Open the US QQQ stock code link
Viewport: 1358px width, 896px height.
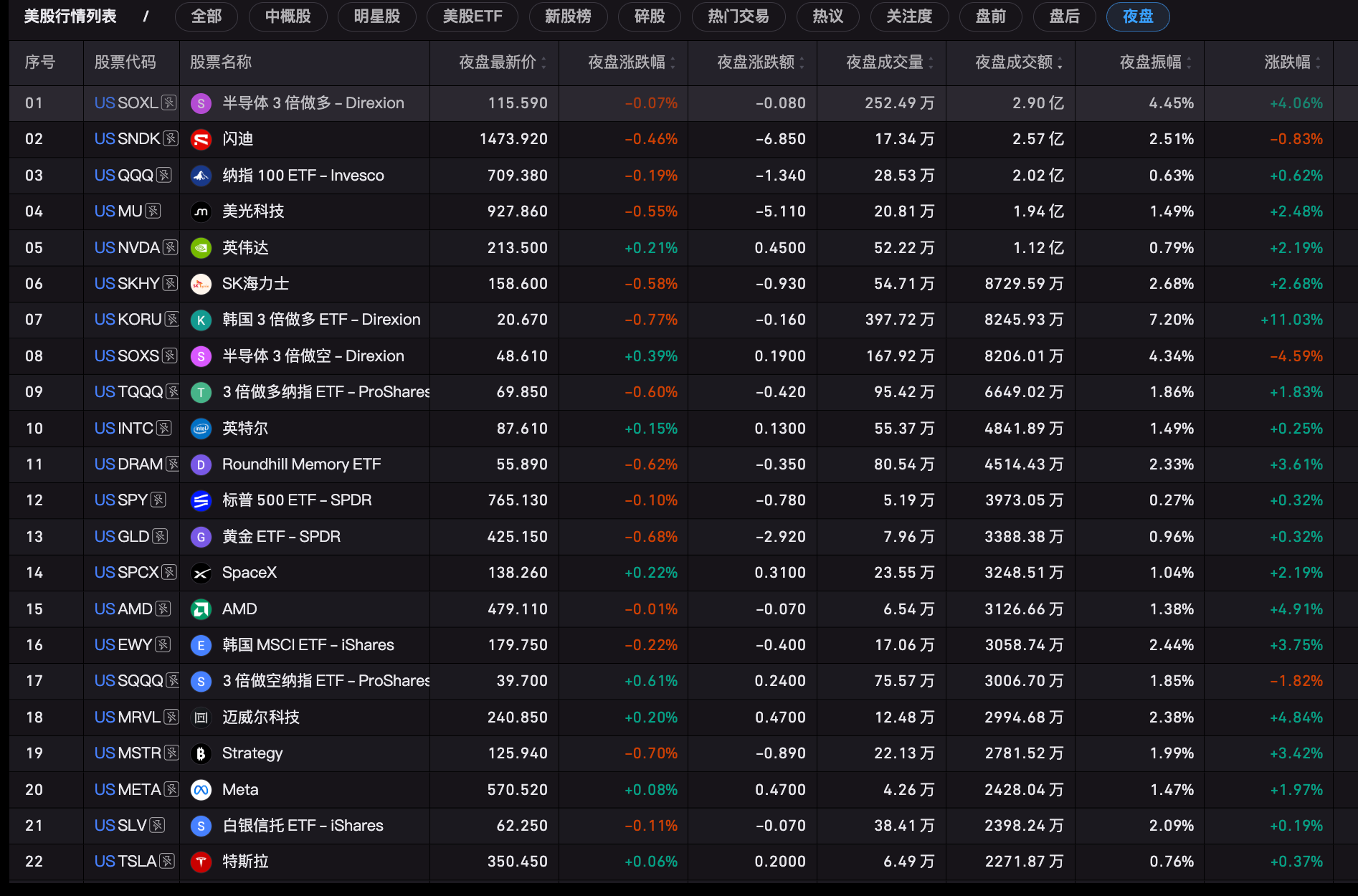click(x=124, y=176)
